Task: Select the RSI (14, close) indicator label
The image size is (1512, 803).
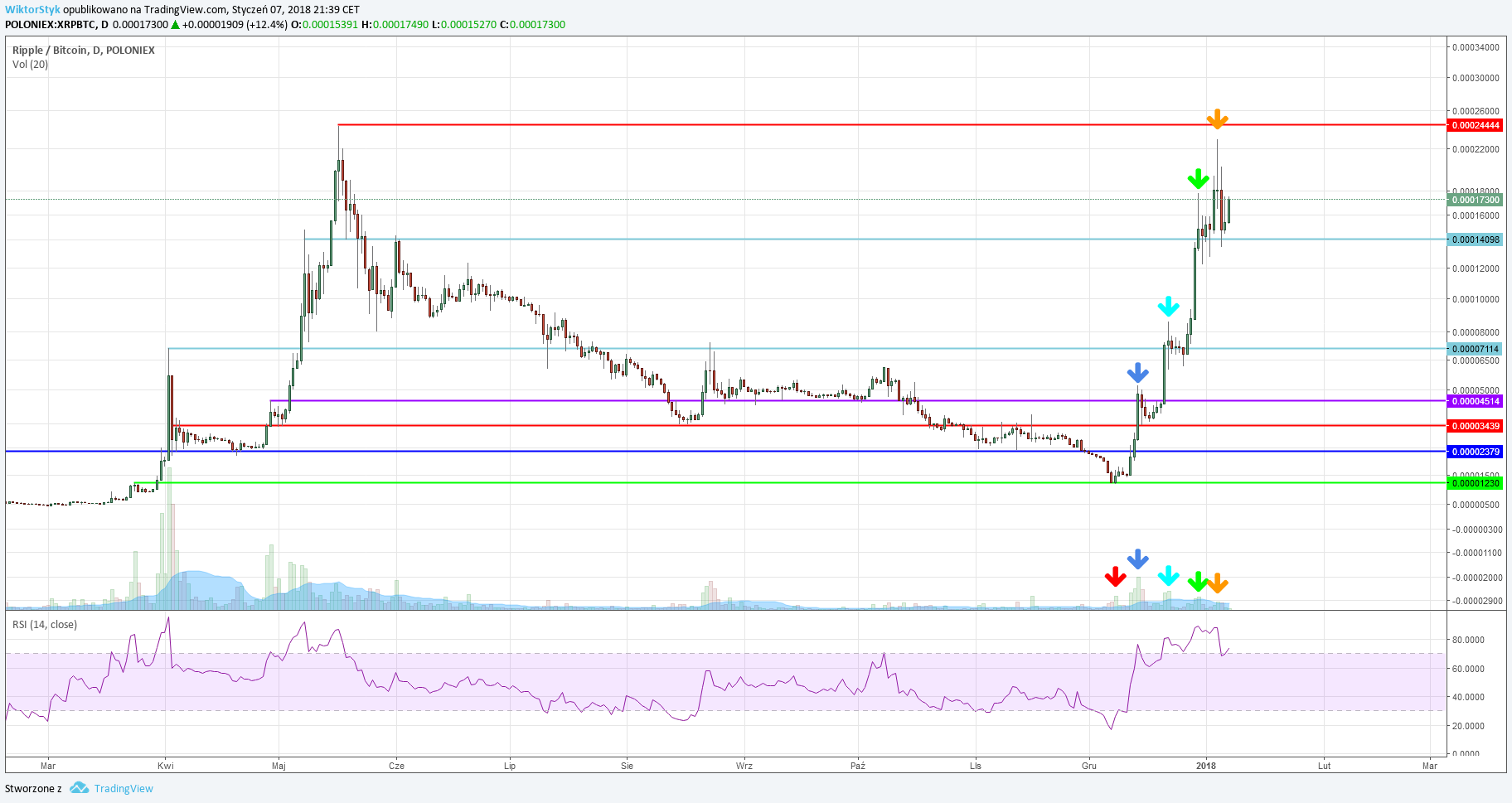Action: (45, 625)
